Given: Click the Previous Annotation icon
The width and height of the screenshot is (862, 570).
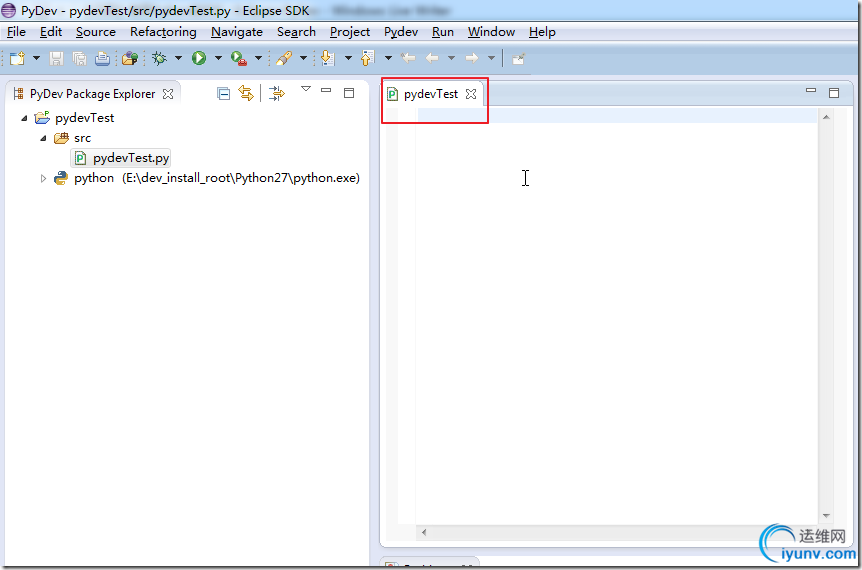Looking at the screenshot, I should pyautogui.click(x=368, y=58).
